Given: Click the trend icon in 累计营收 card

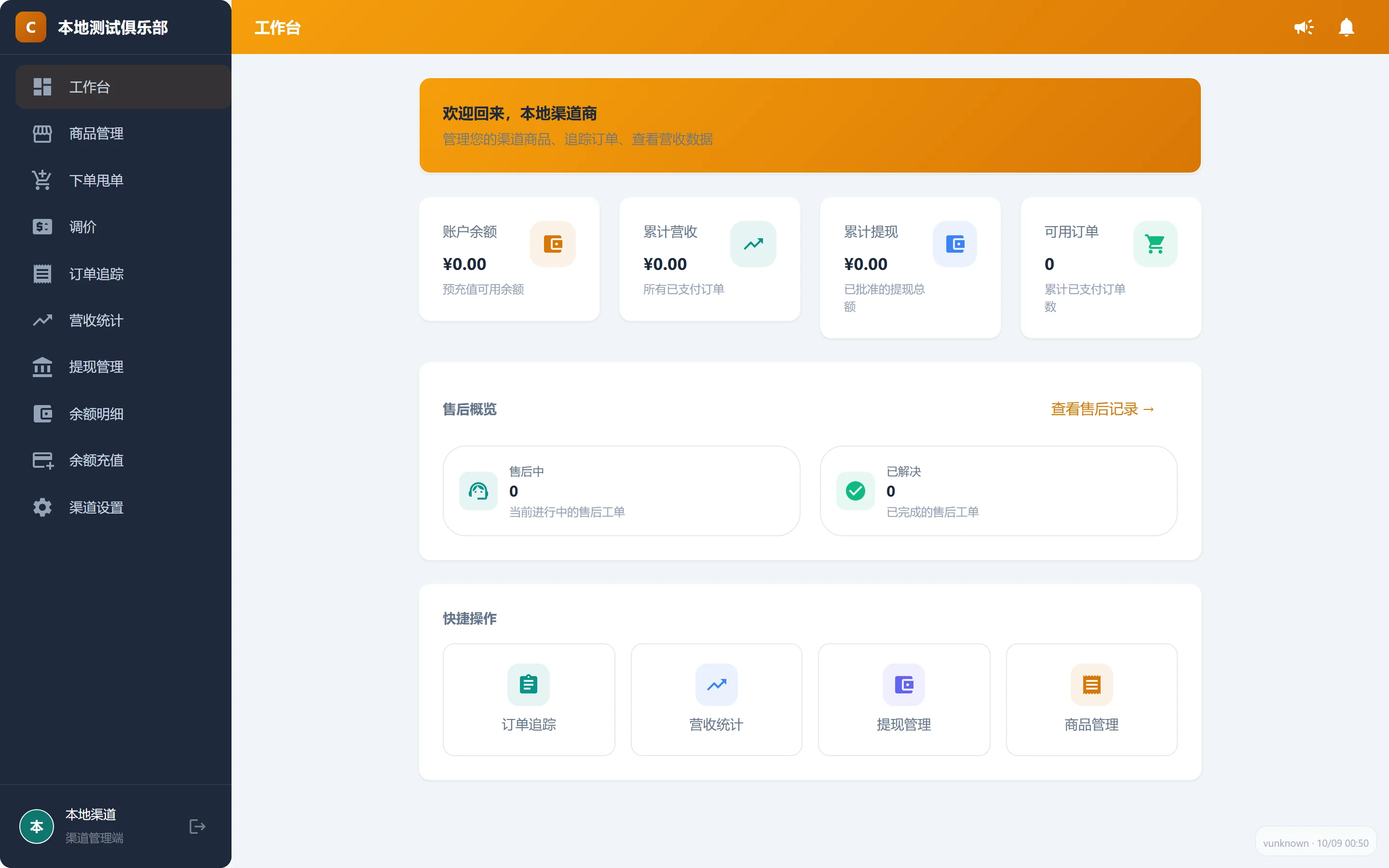Looking at the screenshot, I should coord(753,244).
